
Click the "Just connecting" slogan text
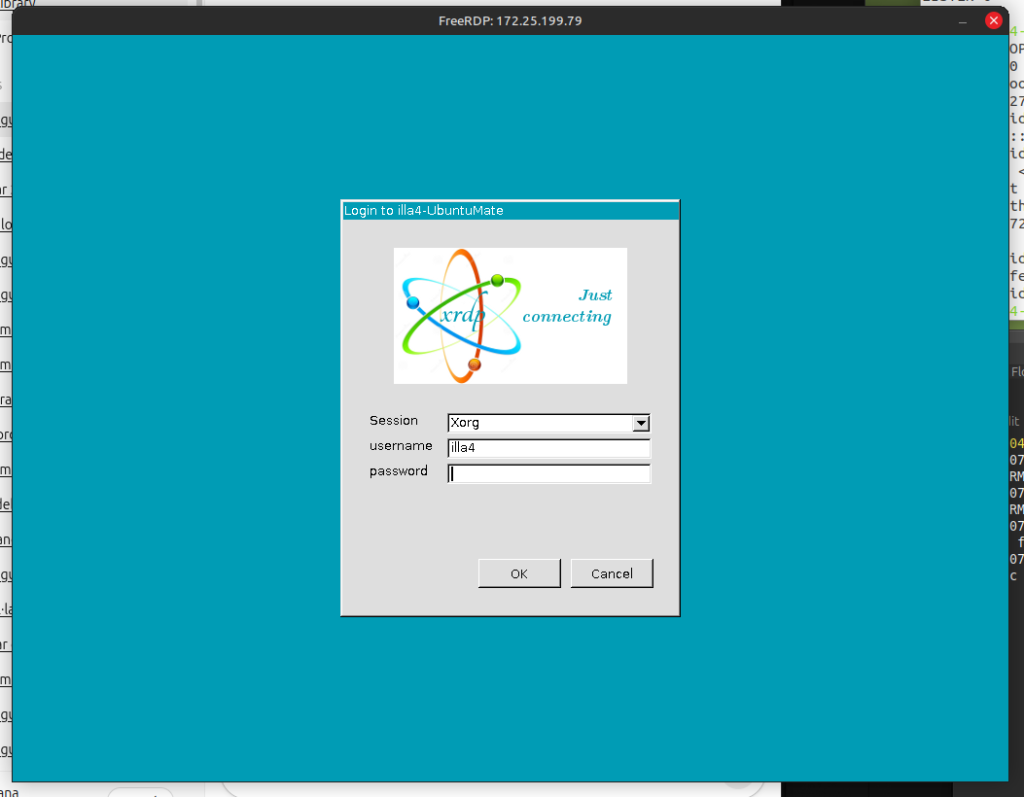[x=569, y=307]
